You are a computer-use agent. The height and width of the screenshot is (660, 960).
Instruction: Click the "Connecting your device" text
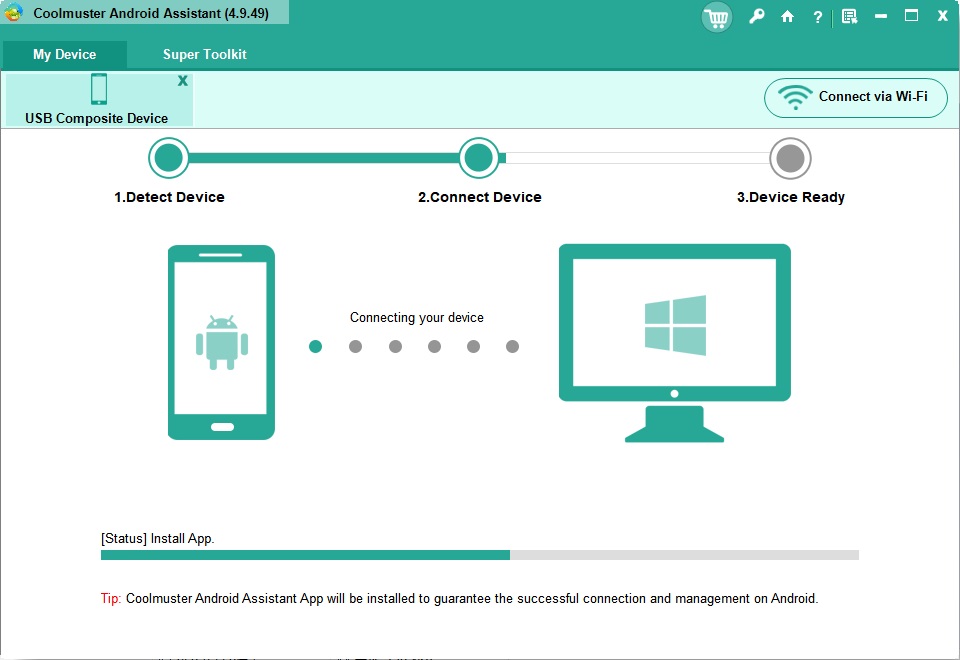pyautogui.click(x=417, y=318)
